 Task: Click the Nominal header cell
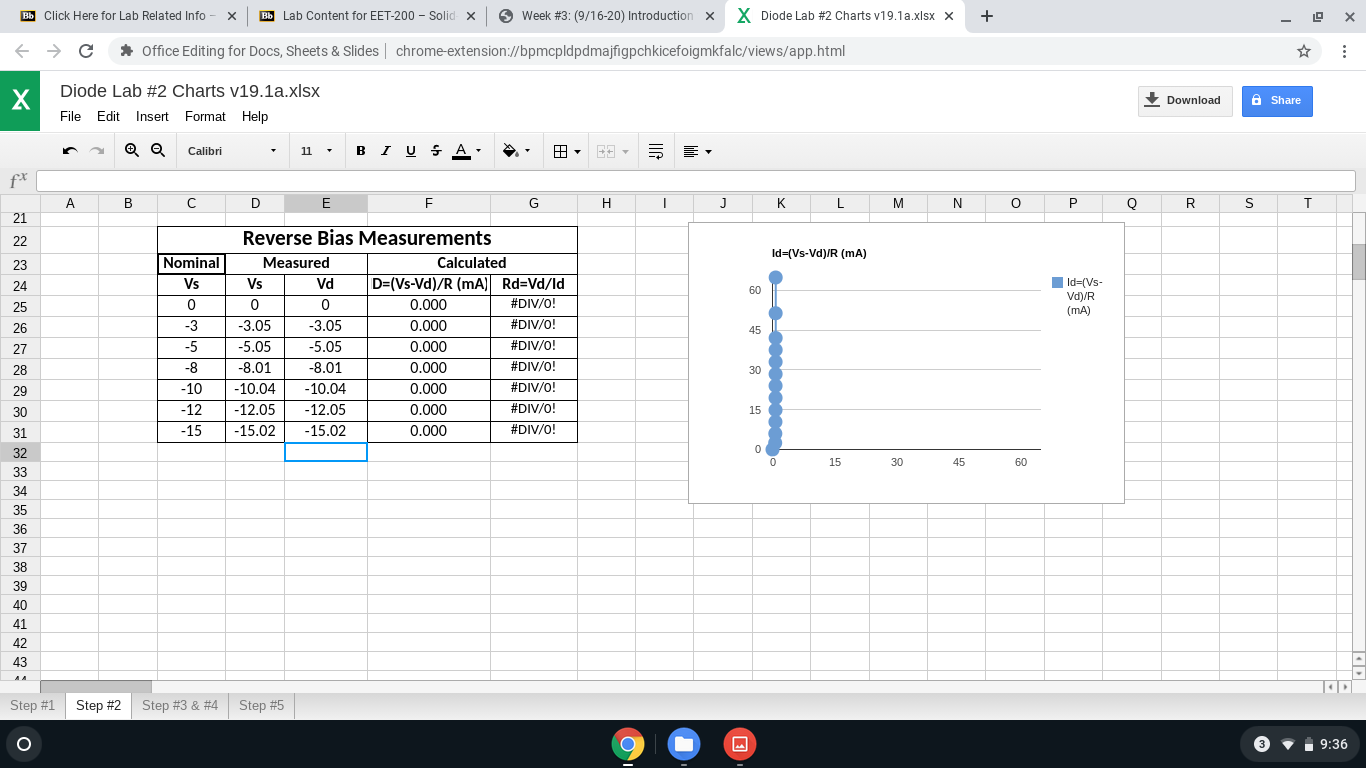191,263
